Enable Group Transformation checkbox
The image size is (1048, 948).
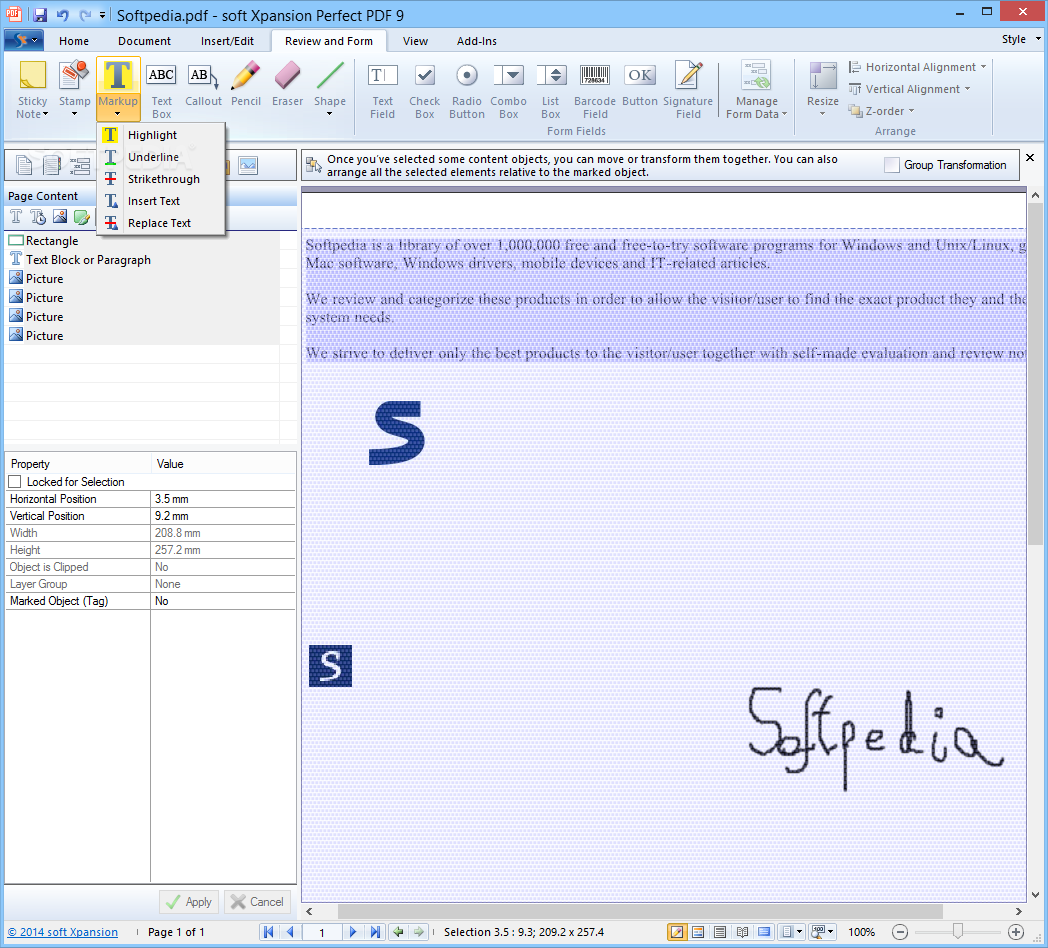[892, 165]
